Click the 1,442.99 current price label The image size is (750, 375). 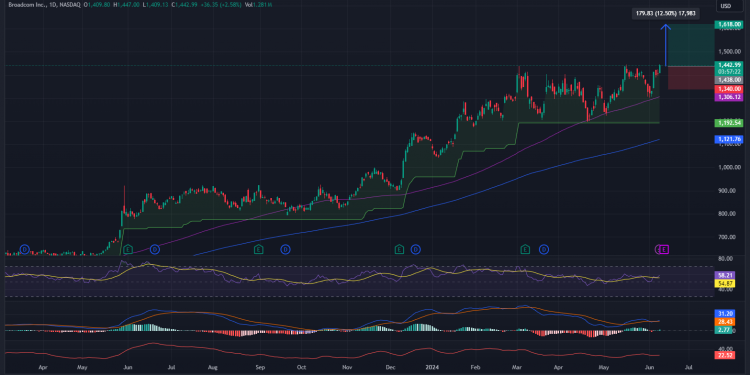click(x=728, y=65)
